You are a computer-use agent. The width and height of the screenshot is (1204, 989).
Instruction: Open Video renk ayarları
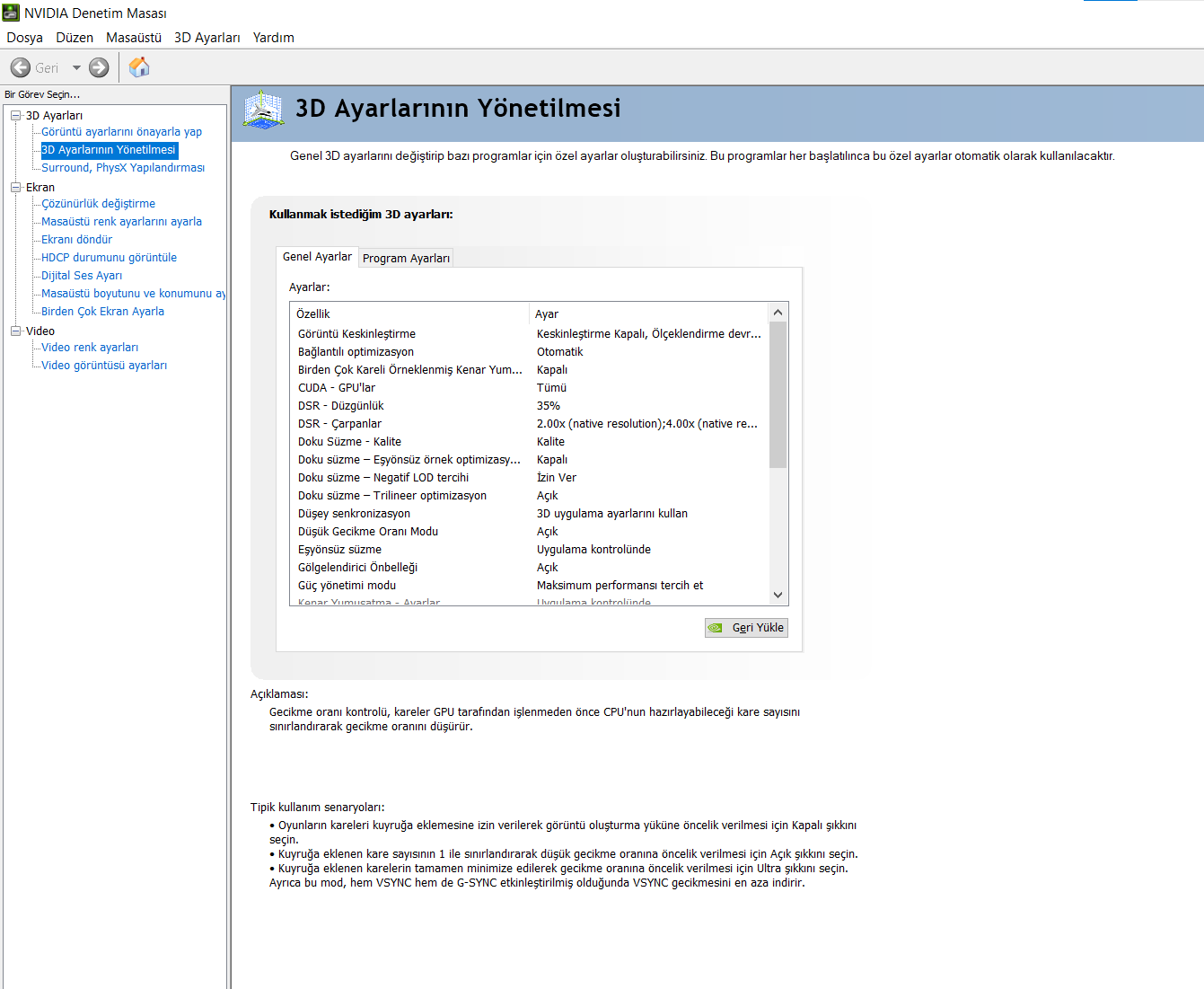coord(90,348)
